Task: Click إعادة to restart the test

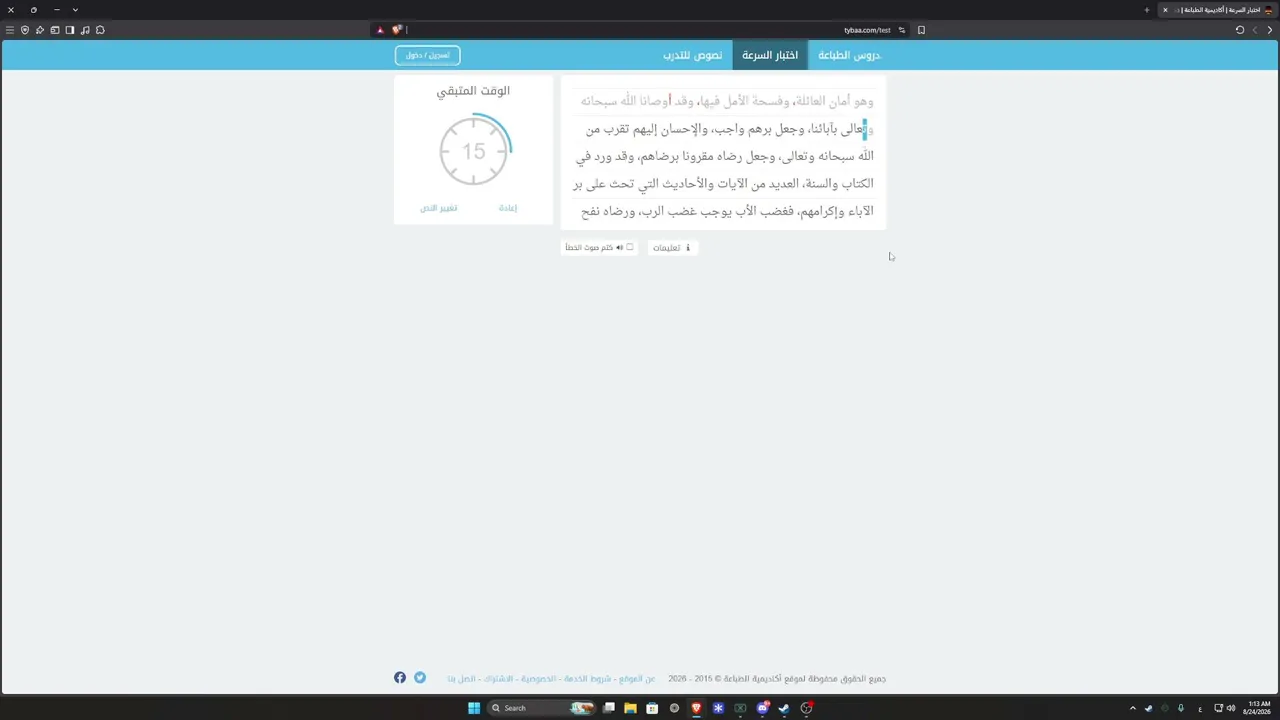Action: click(x=508, y=208)
